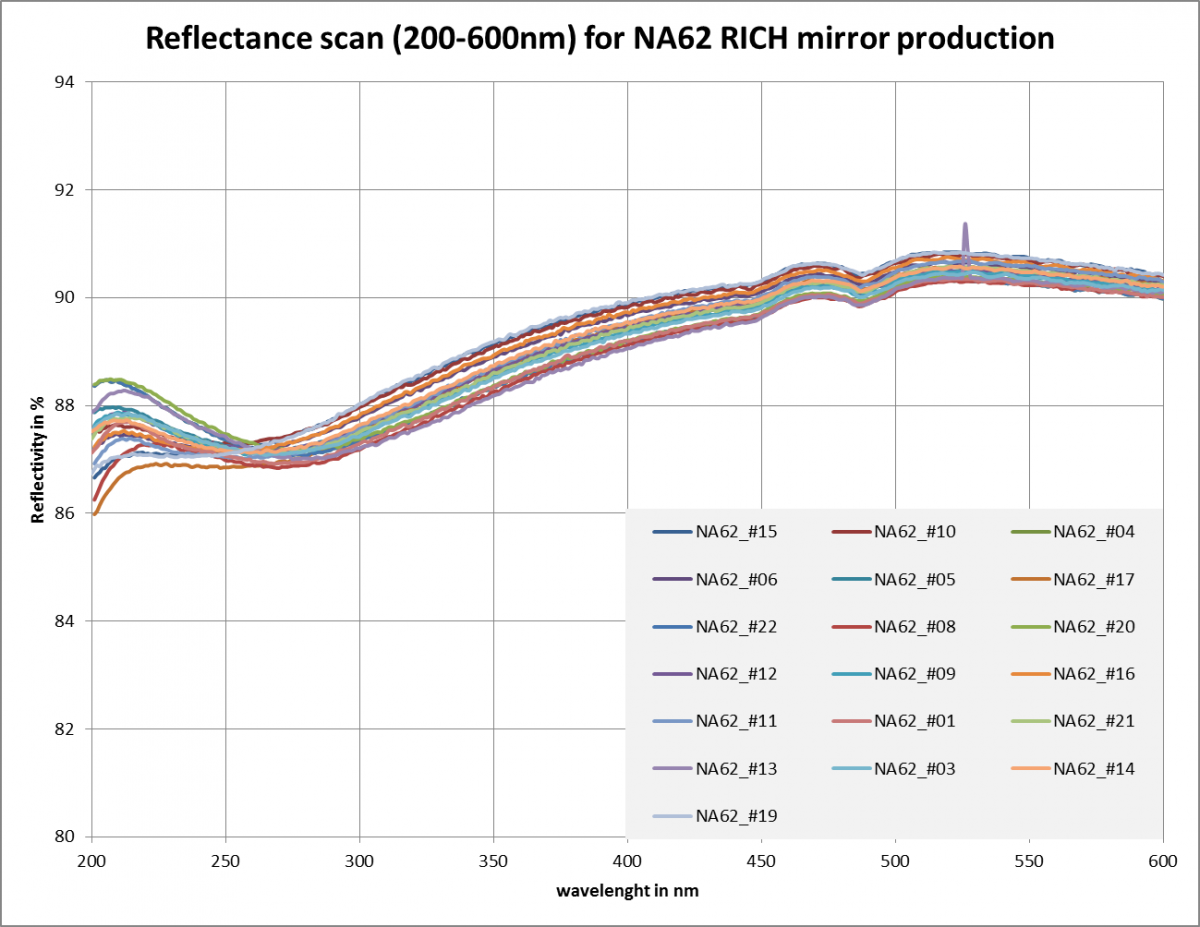Click the NA62_#12 legend label
Image resolution: width=1200 pixels, height=927 pixels.
[737, 674]
